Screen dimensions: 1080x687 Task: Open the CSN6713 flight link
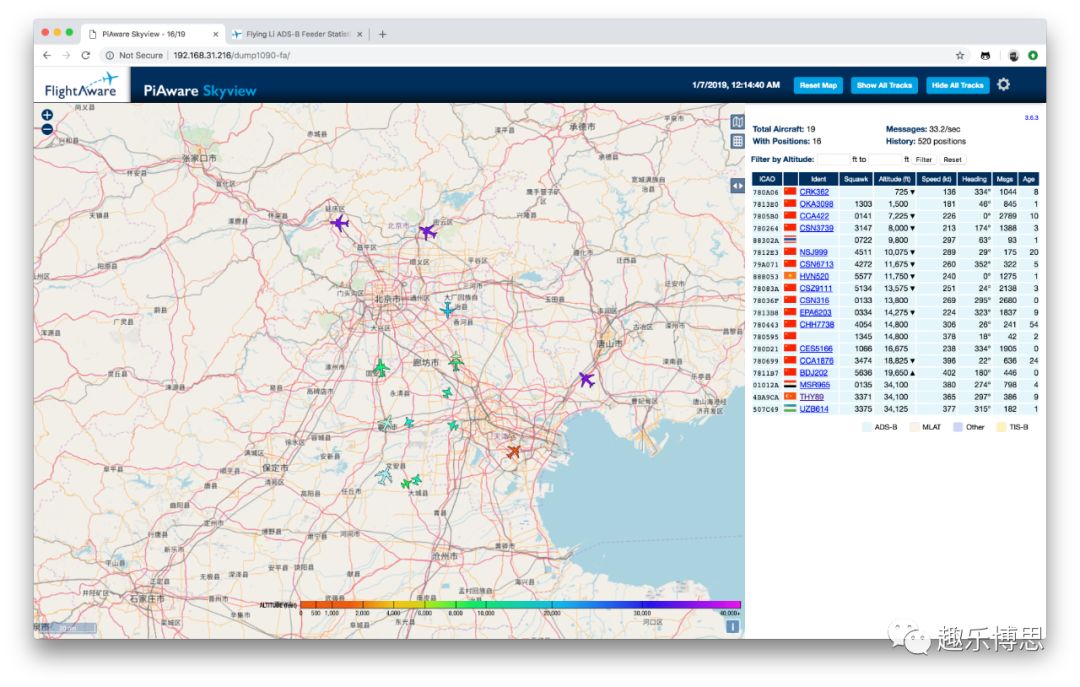point(816,265)
